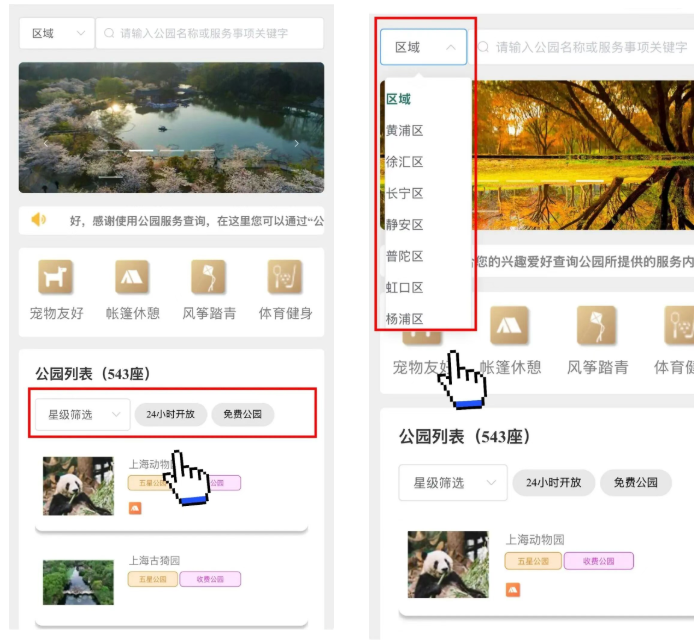This screenshot has width=699, height=641.
Task: Click 上海动物园 title on the right screen
Action: (x=535, y=540)
